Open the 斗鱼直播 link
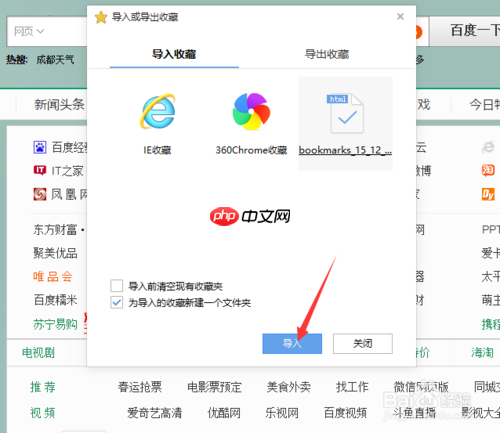This screenshot has width=500, height=433. click(x=414, y=413)
